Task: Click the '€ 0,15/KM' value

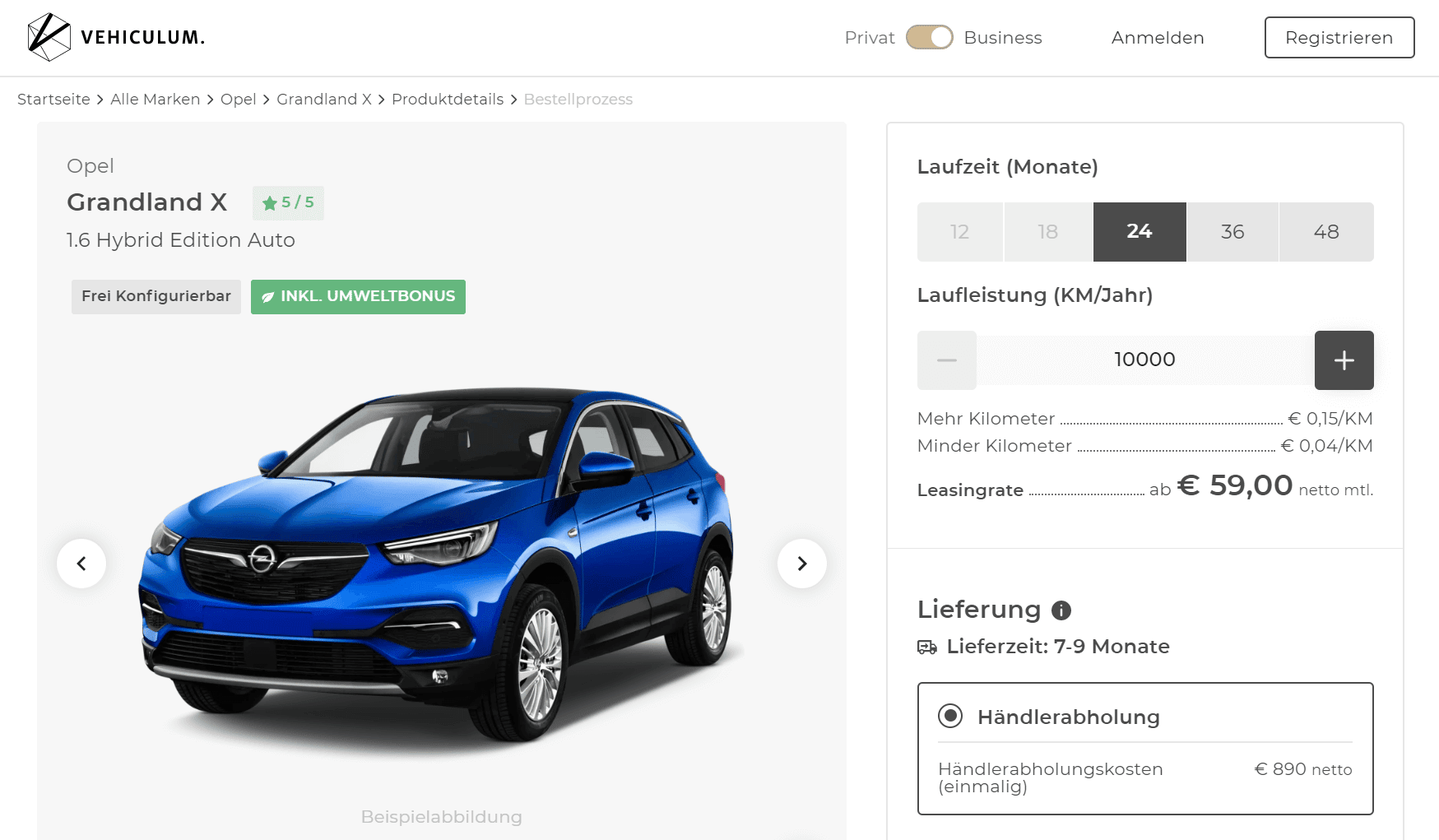Action: (1330, 419)
